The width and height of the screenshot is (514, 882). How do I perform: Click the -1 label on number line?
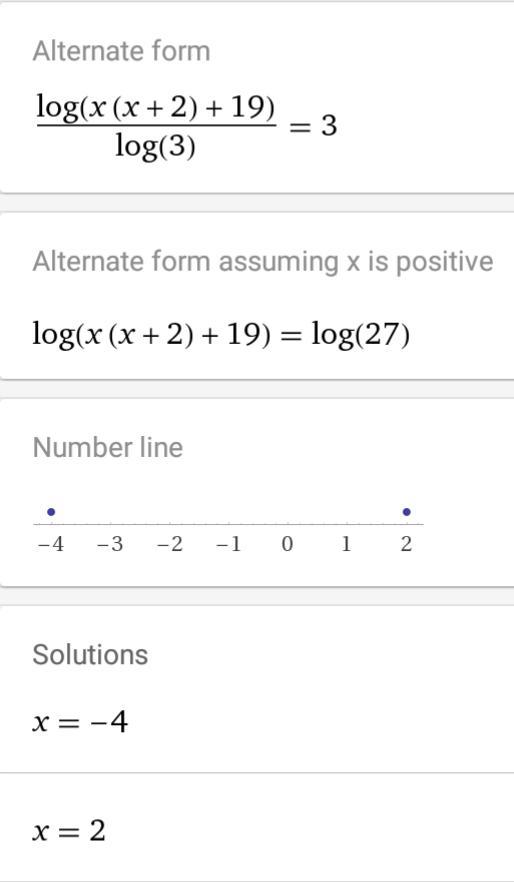click(x=228, y=544)
